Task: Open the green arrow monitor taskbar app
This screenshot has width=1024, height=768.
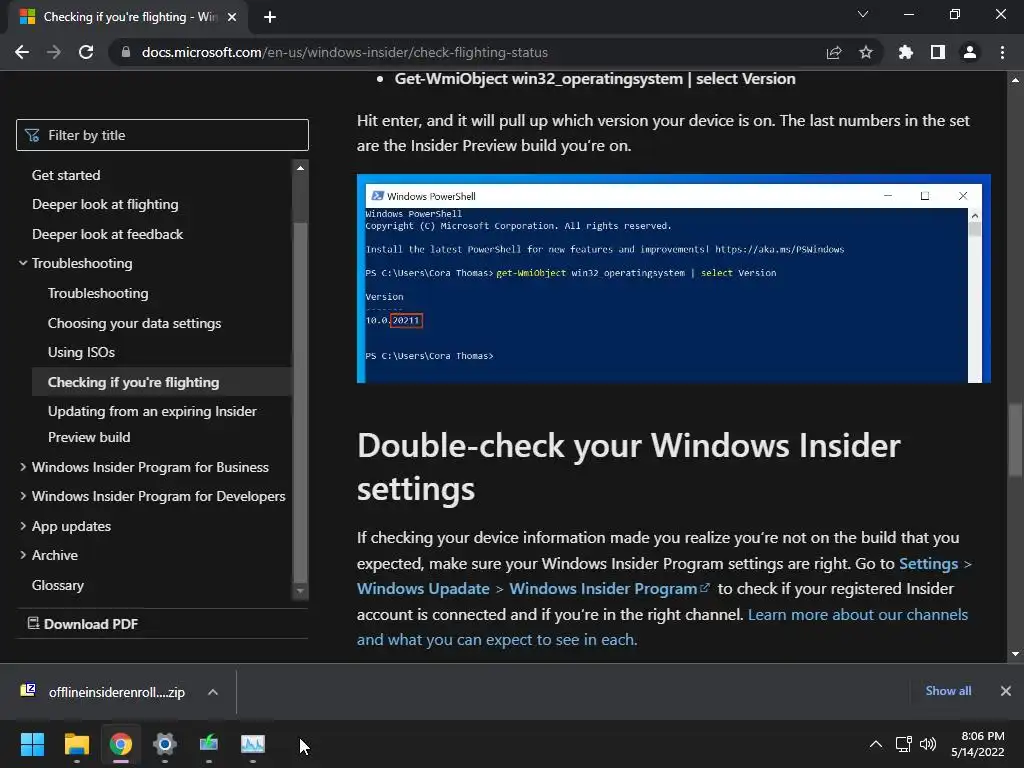Action: [209, 744]
